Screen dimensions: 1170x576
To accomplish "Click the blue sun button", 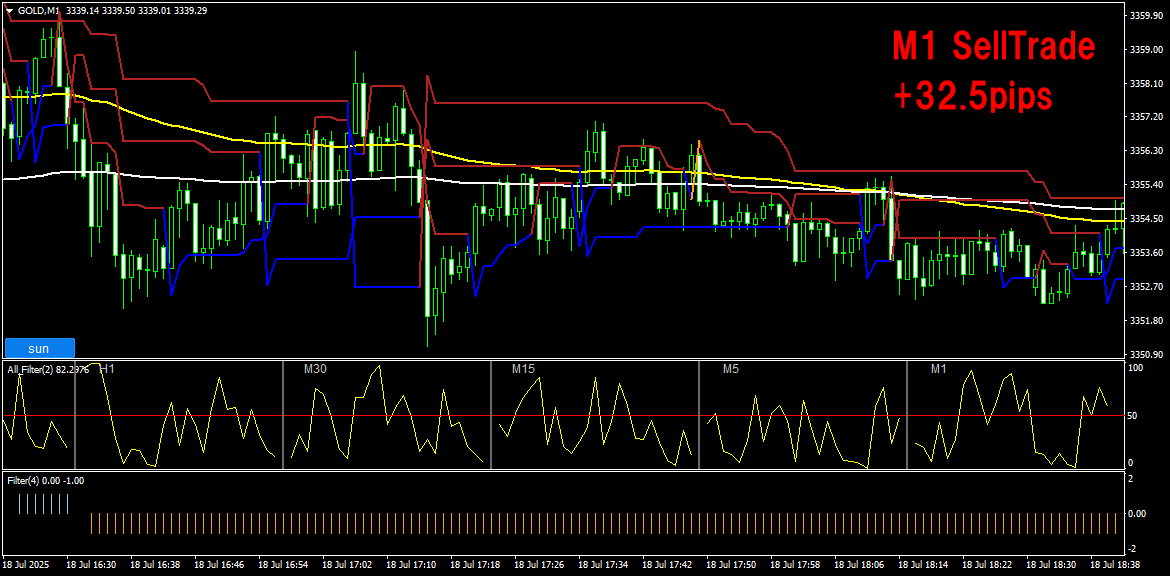I will (x=40, y=348).
